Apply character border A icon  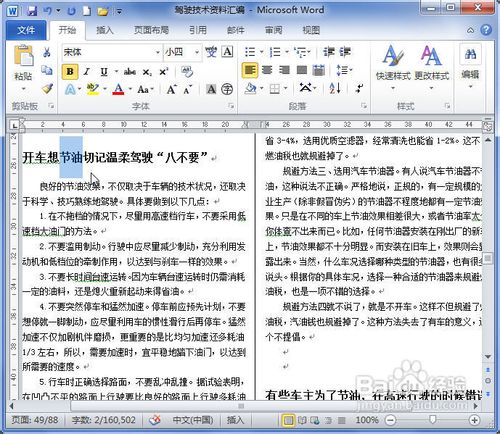(x=227, y=52)
